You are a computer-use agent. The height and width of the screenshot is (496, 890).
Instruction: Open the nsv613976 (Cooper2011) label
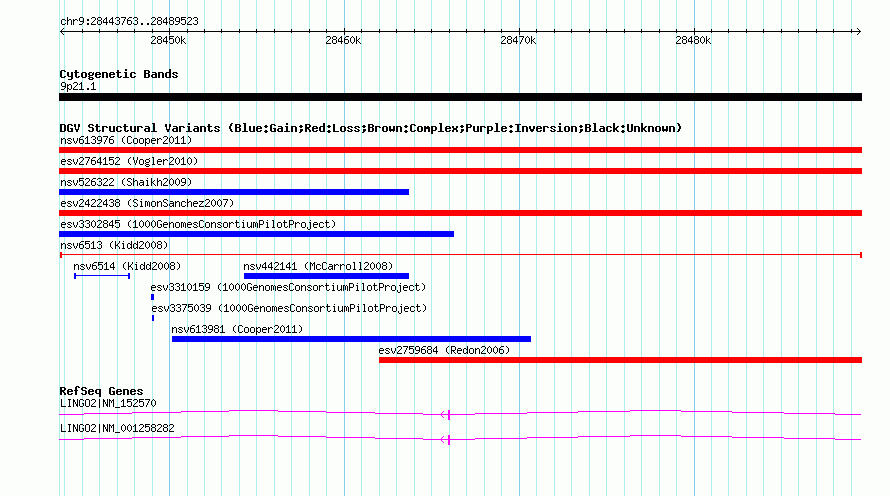[126, 140]
